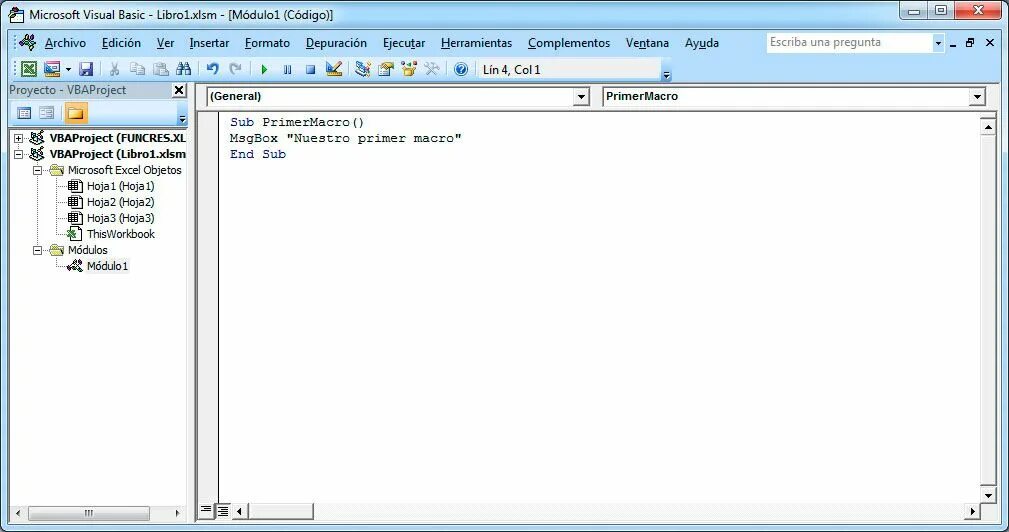Click project panel horizontal scrollbar thumb
The height and width of the screenshot is (532, 1009).
click(89, 513)
